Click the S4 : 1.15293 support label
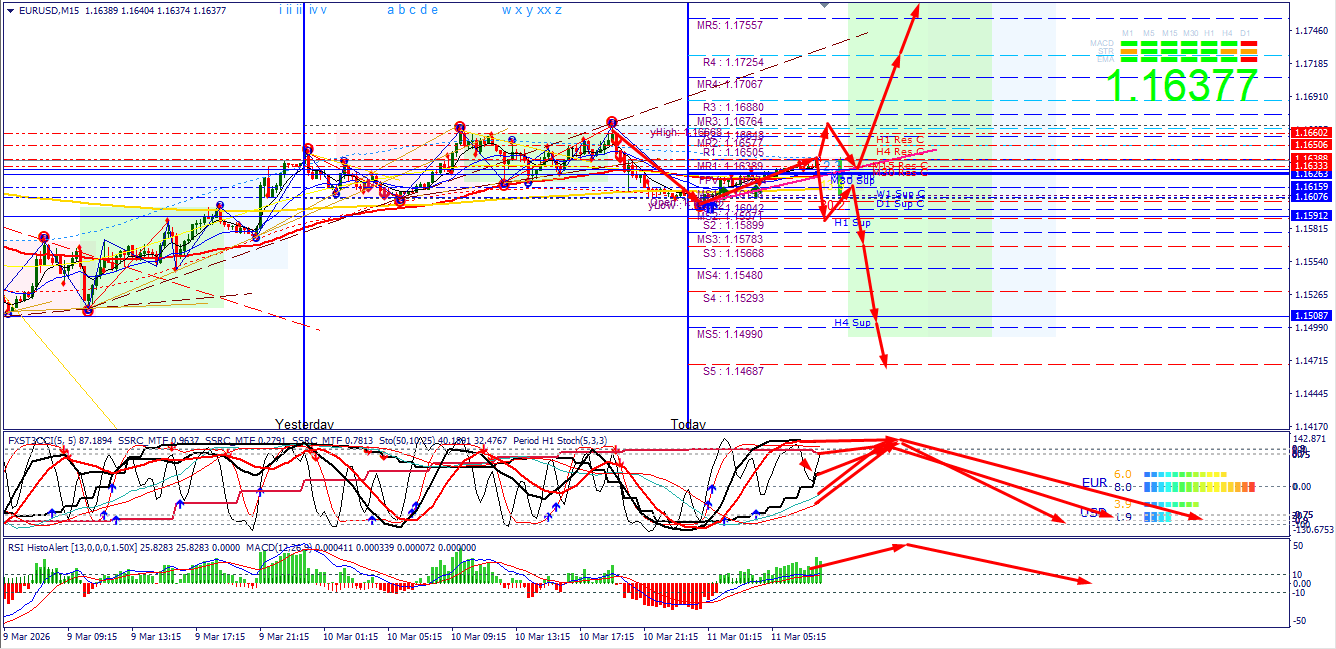Screen dimensions: 1336x649 [733, 298]
